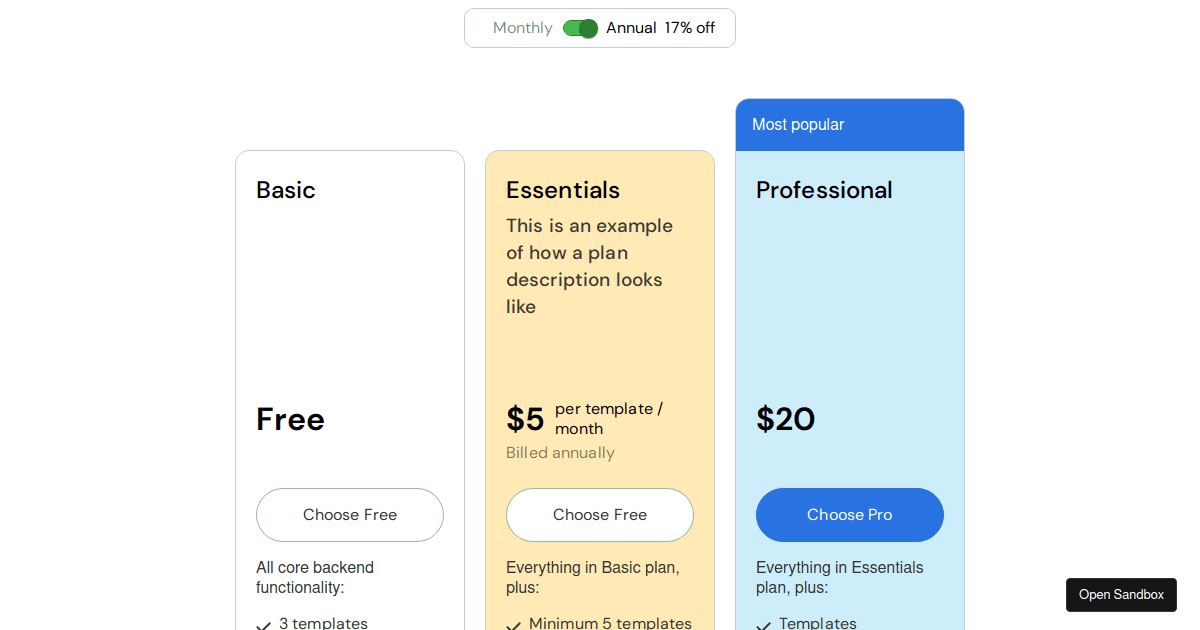The image size is (1200, 630).
Task: Click the Most popular banner
Action: click(x=849, y=124)
